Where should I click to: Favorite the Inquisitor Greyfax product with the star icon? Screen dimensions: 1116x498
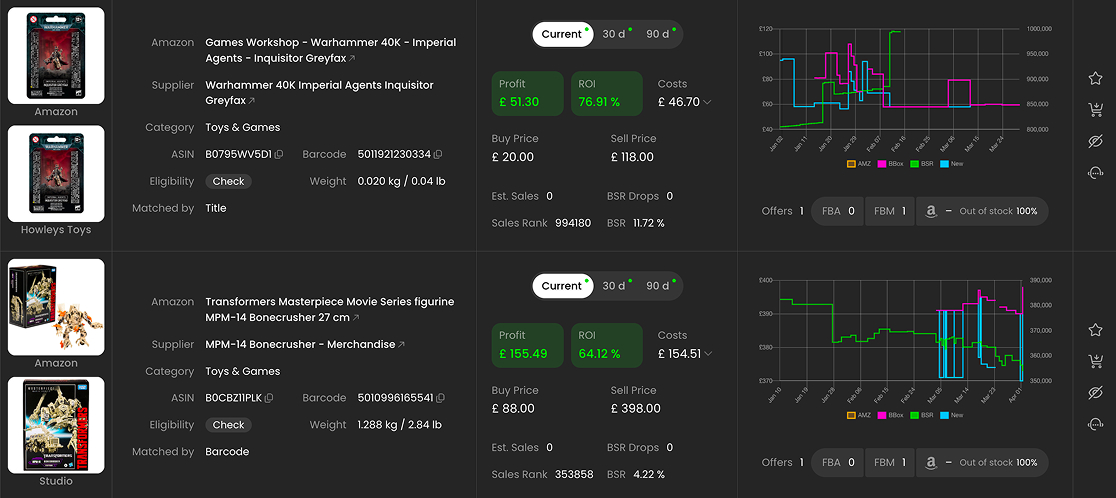[1095, 78]
